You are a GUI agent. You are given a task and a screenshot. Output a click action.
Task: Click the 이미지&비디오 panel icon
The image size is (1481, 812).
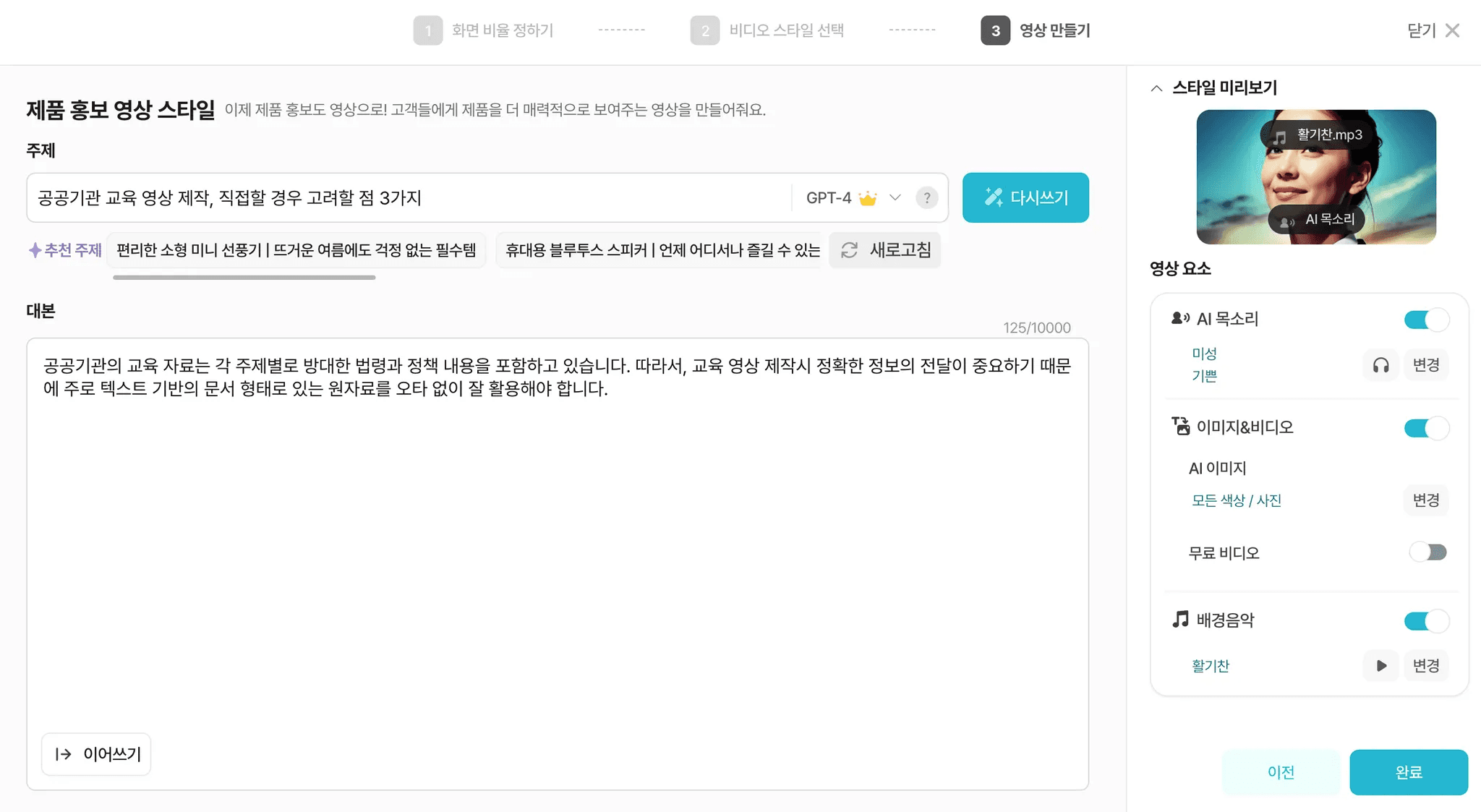1179,427
